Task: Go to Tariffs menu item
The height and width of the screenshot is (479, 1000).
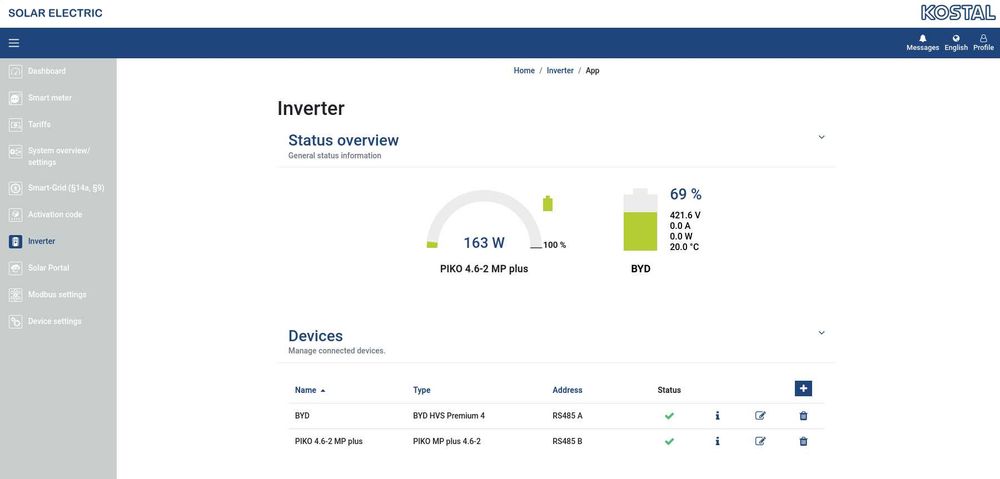Action: coord(39,125)
